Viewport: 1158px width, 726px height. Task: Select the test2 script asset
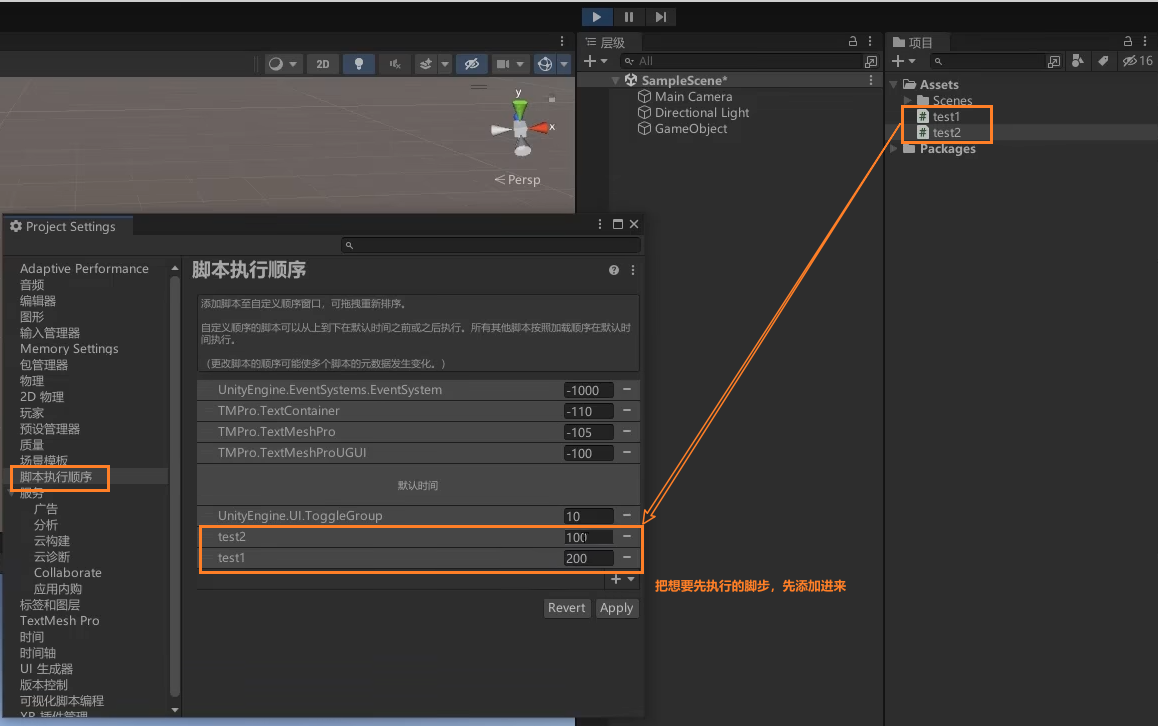click(x=946, y=133)
